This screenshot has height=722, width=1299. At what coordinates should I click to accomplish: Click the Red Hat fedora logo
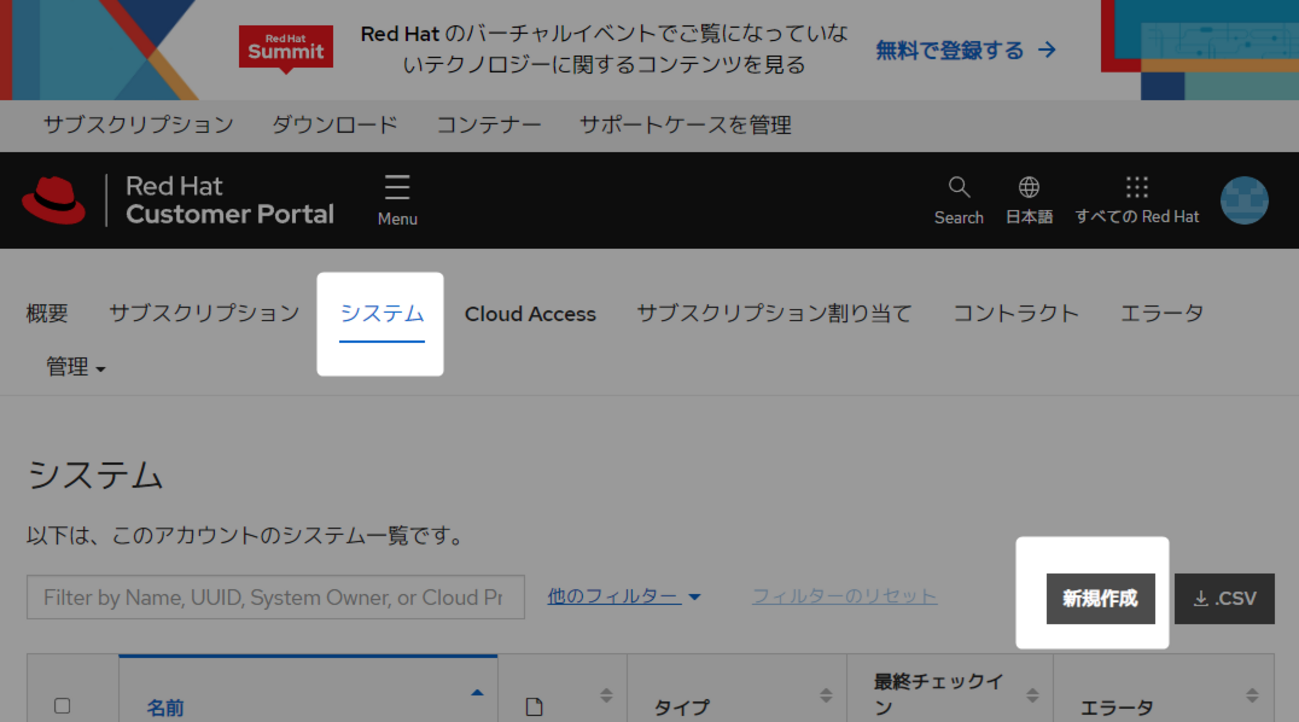tap(54, 200)
